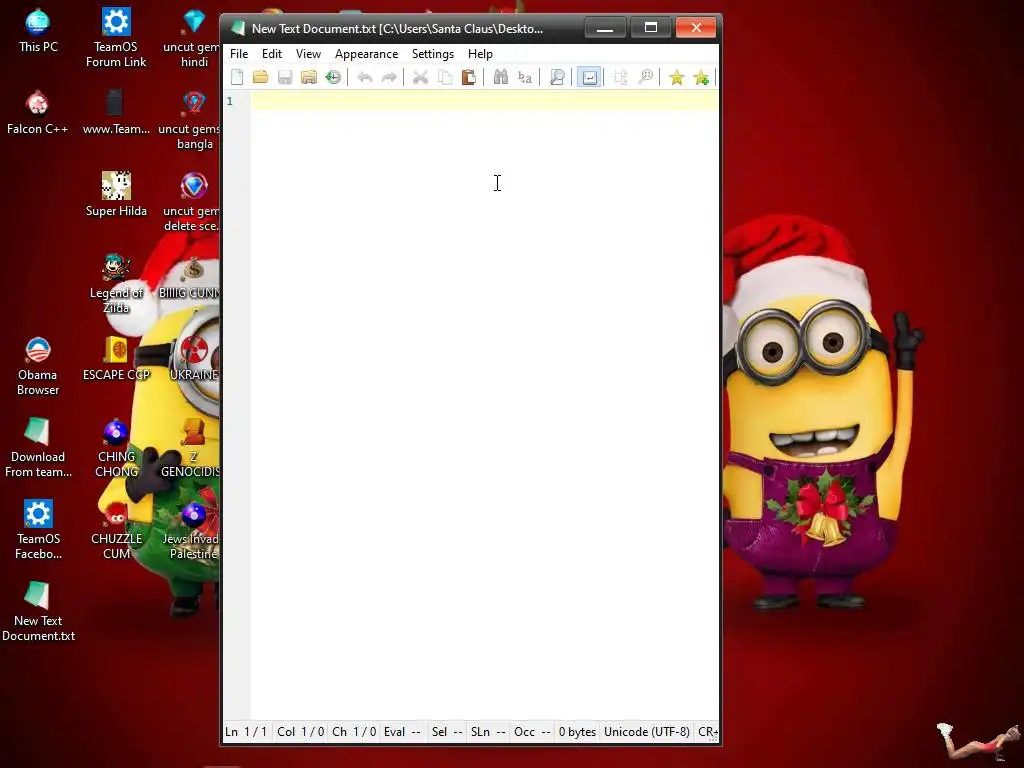Open the View menu
Screen dimensions: 1024x768
point(308,54)
